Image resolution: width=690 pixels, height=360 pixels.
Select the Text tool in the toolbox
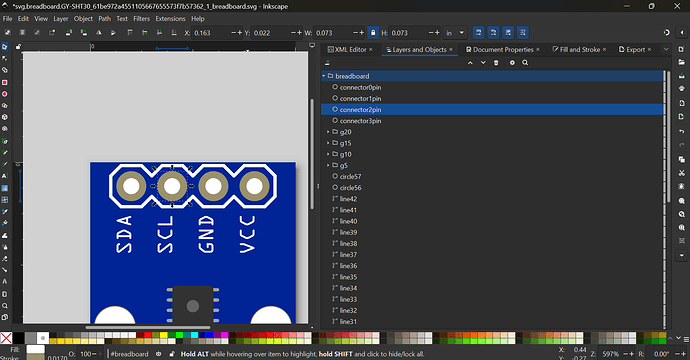point(5,176)
